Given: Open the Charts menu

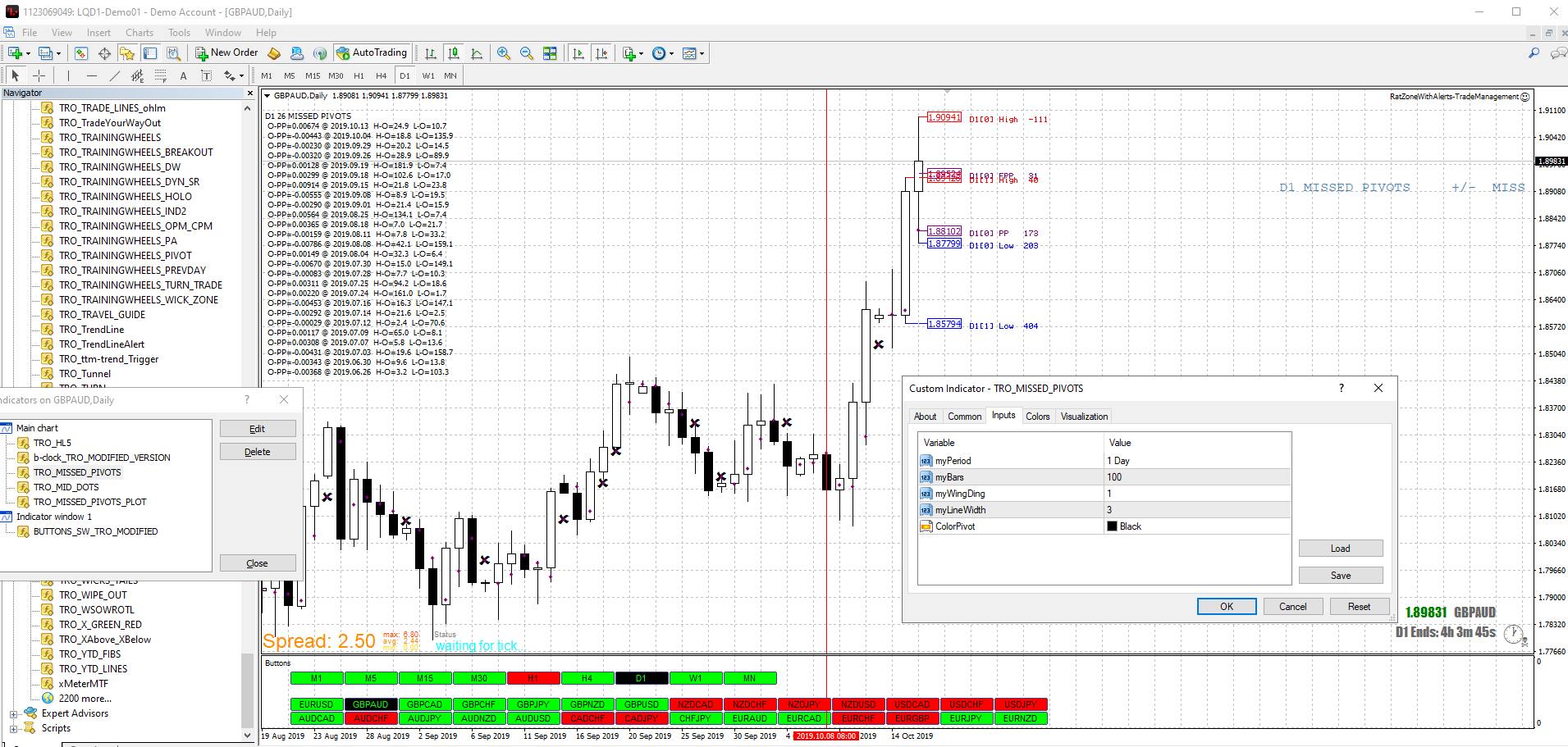Looking at the screenshot, I should pyautogui.click(x=139, y=33).
